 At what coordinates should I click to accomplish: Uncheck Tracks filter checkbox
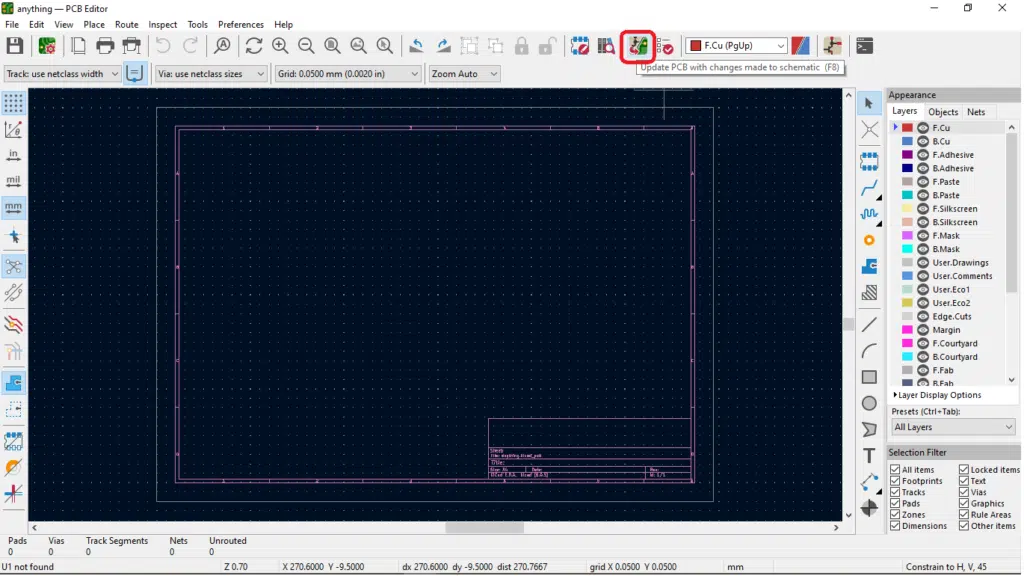(x=895, y=492)
